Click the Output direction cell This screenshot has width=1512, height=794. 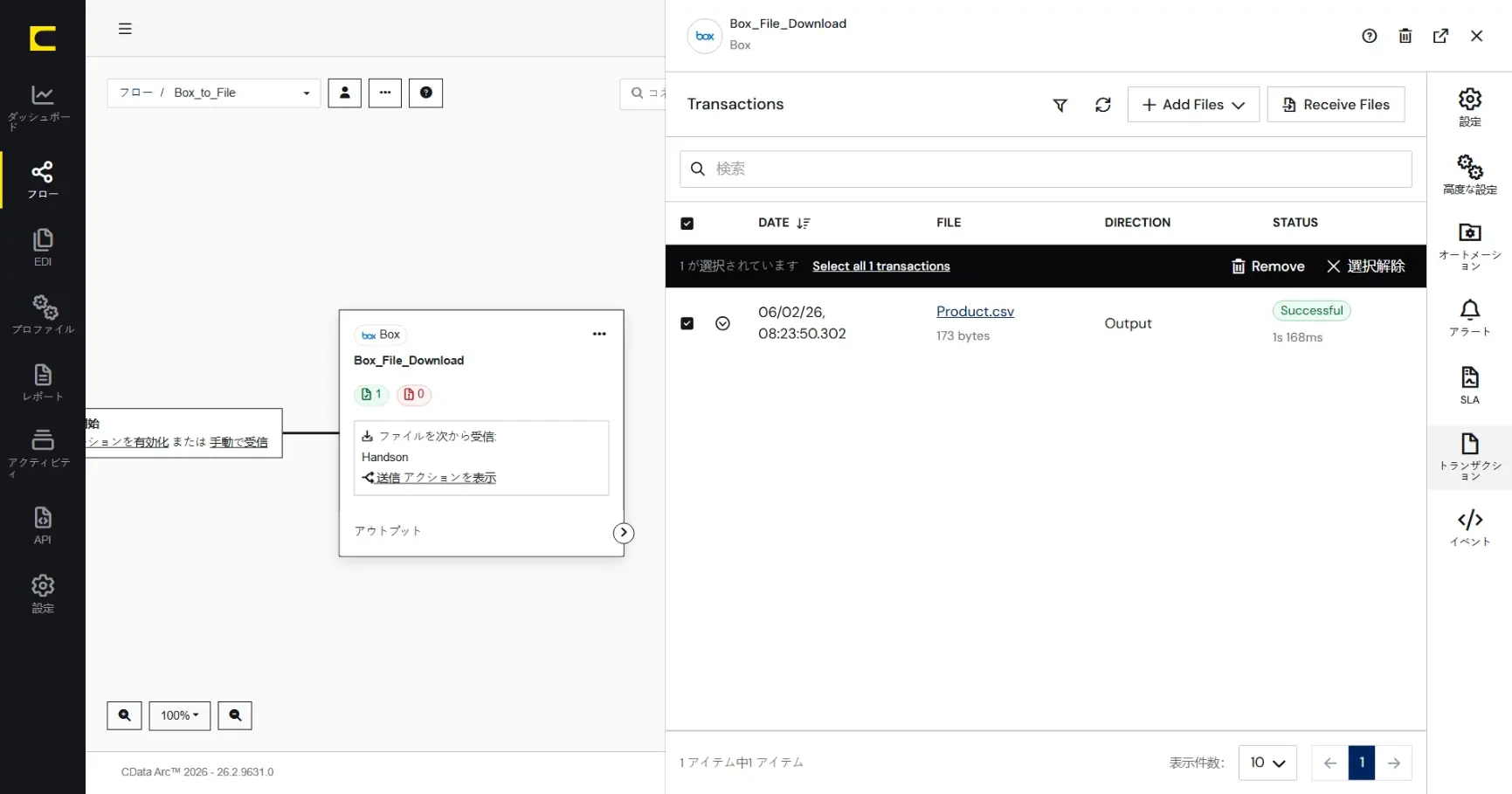click(x=1128, y=323)
